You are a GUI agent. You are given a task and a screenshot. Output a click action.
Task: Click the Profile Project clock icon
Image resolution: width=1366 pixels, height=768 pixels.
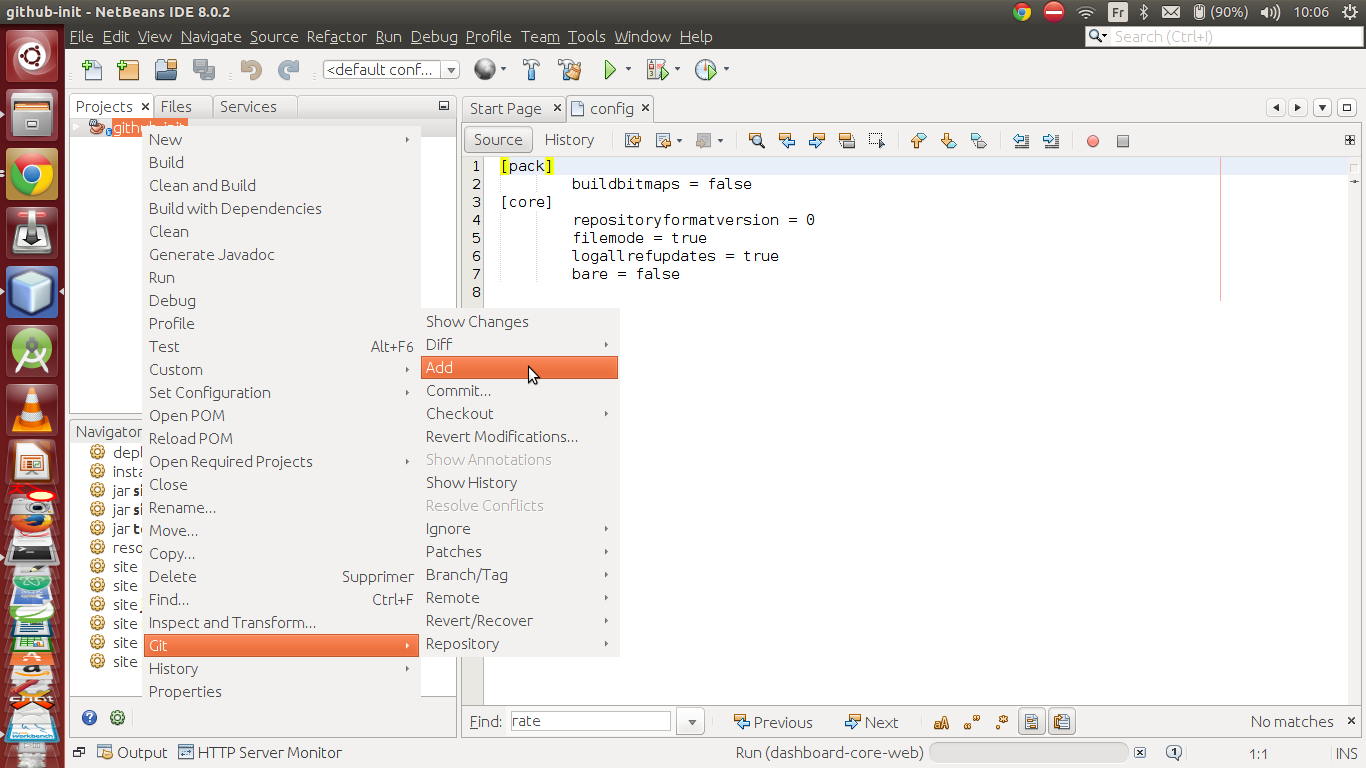click(x=705, y=70)
